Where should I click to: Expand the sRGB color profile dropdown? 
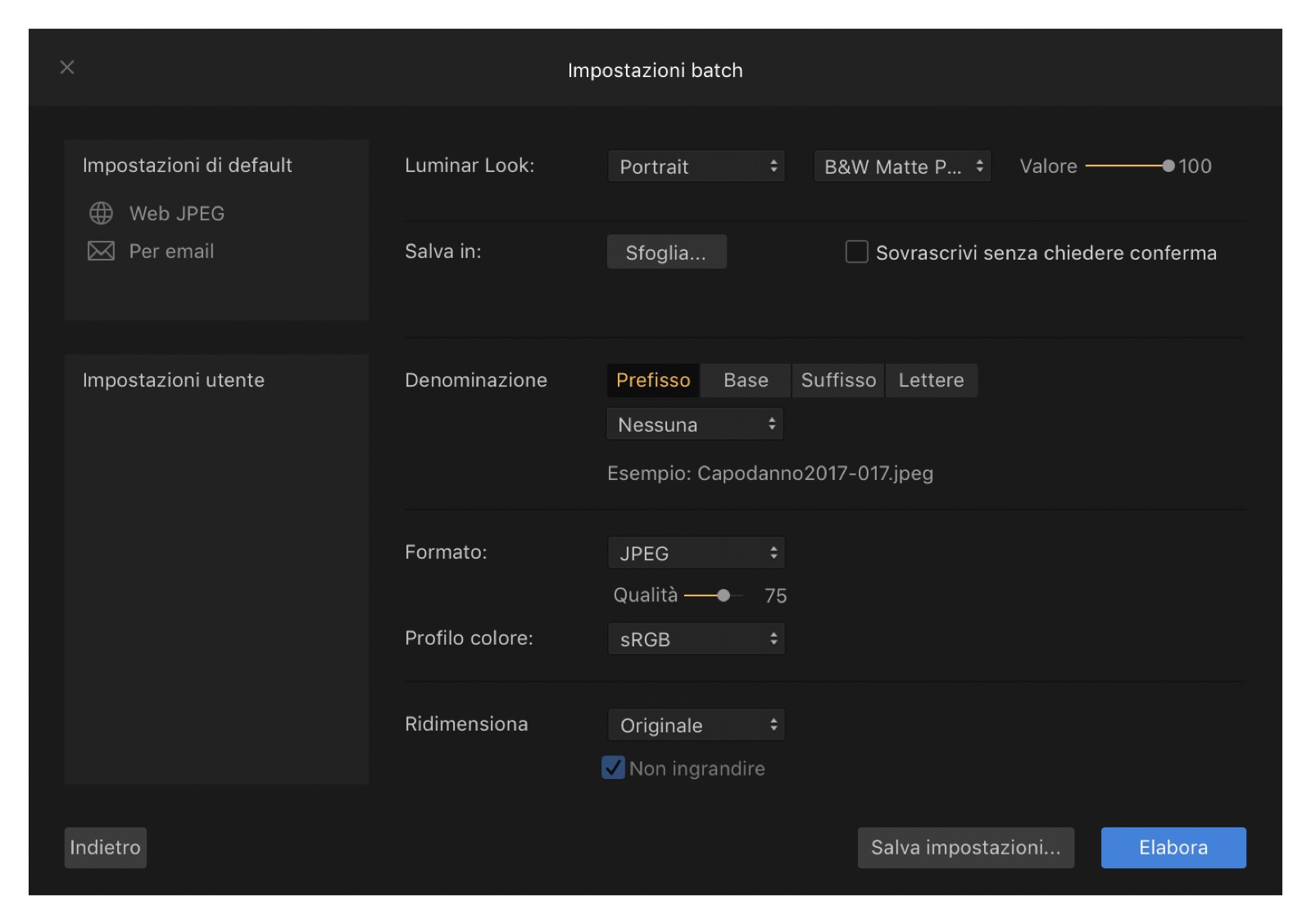click(x=696, y=639)
